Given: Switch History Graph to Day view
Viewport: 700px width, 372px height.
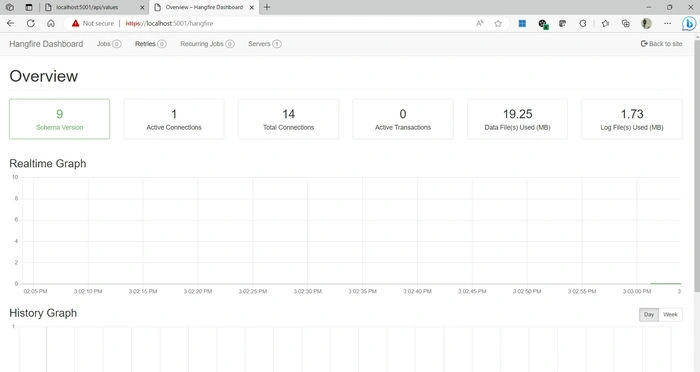Looking at the screenshot, I should click(x=649, y=314).
